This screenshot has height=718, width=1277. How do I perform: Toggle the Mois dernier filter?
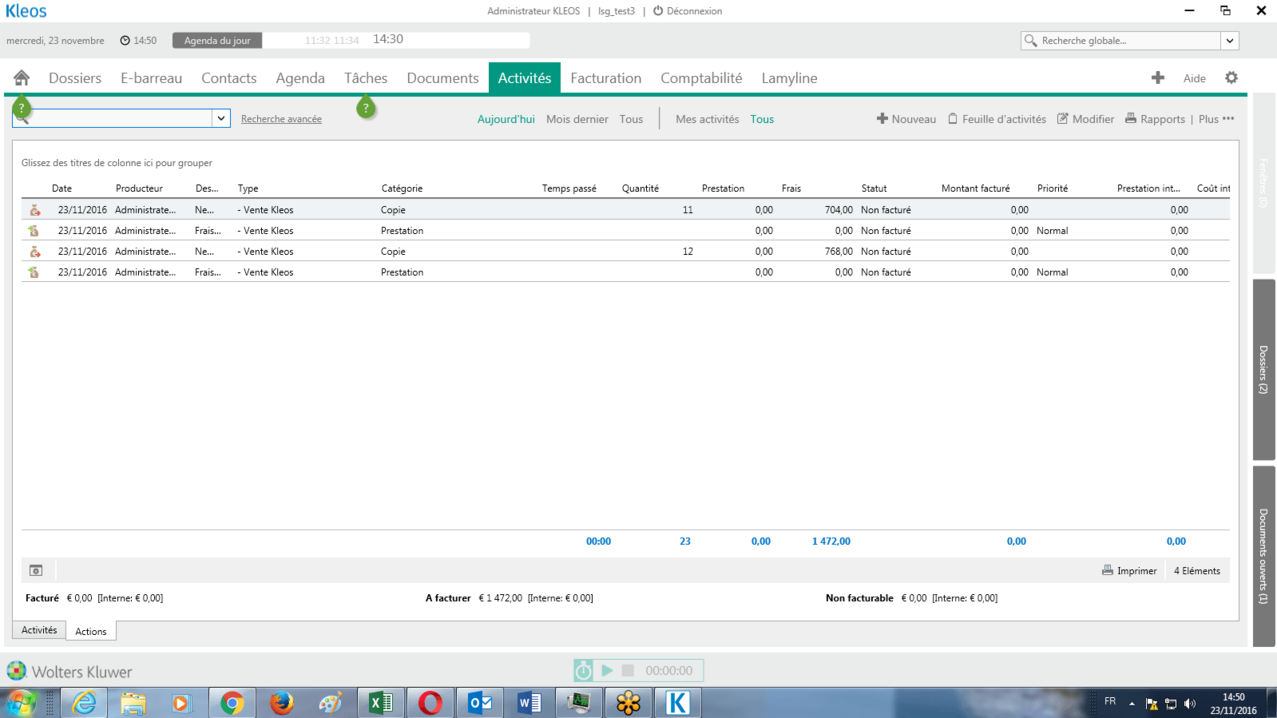(577, 119)
